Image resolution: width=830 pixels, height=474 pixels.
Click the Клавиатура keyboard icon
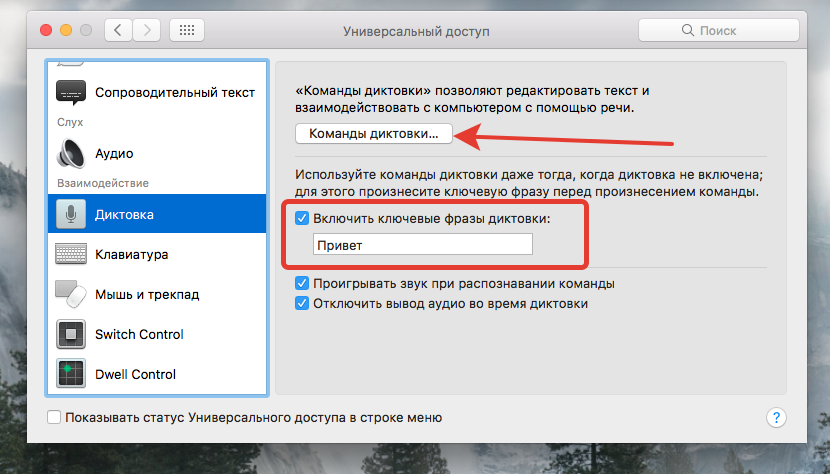click(x=71, y=254)
